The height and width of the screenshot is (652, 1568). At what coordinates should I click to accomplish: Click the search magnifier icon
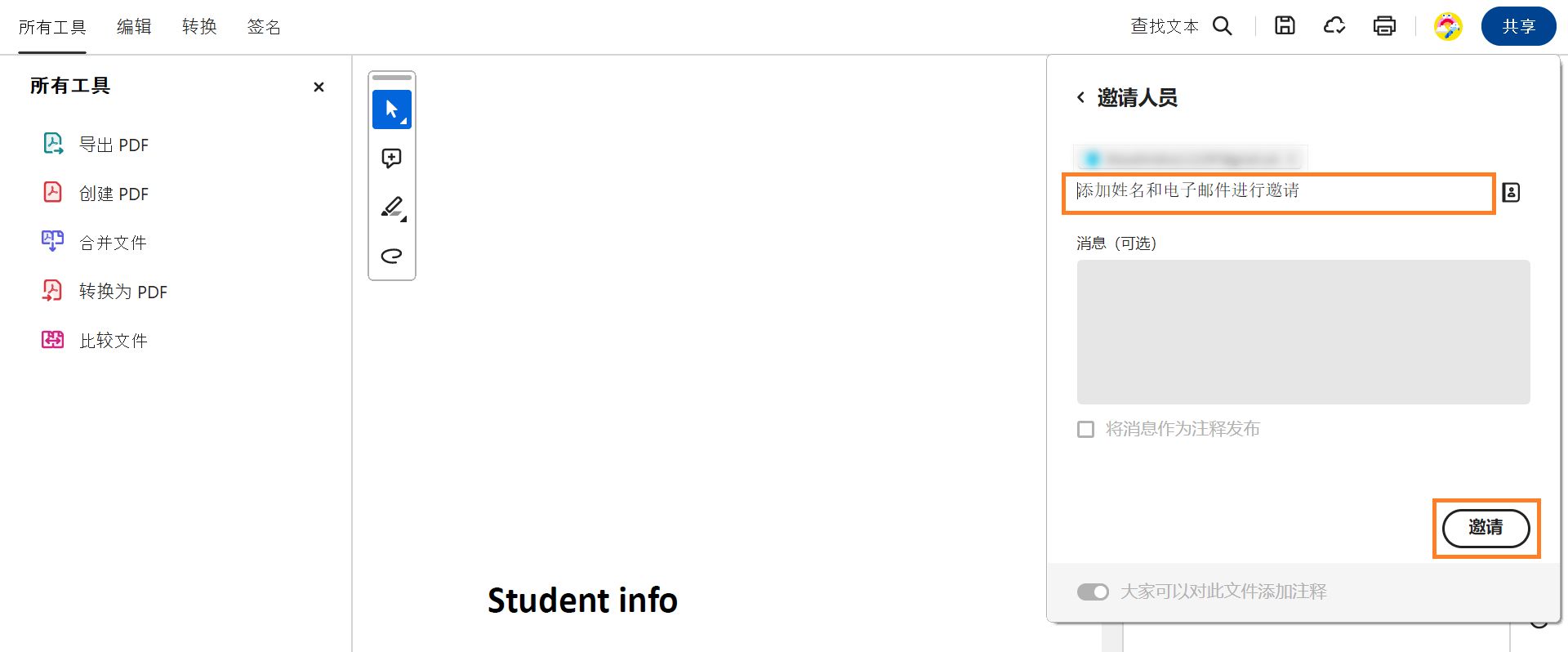pos(1222,26)
